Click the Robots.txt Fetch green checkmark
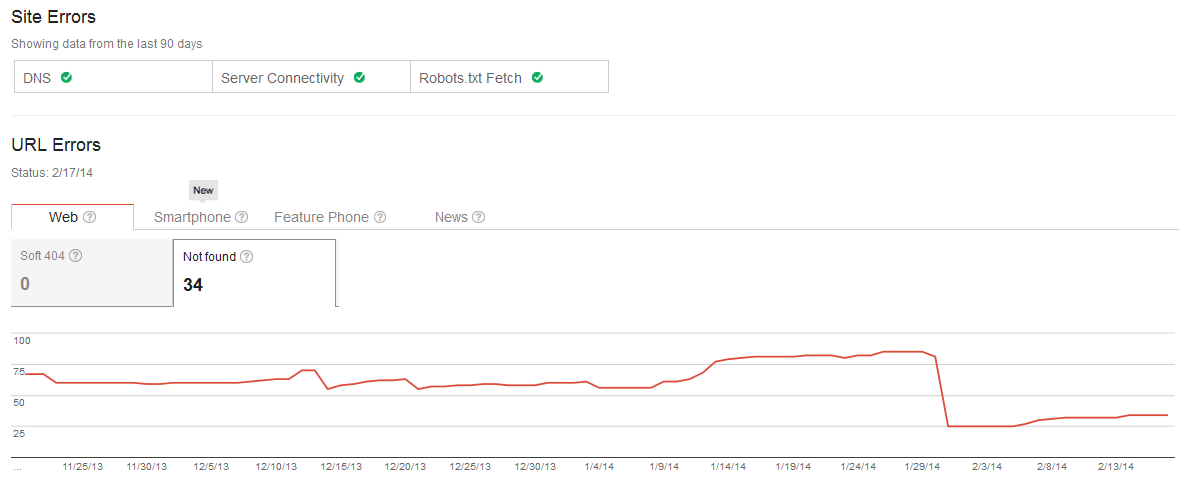Viewport: 1179px width, 477px height. [537, 77]
